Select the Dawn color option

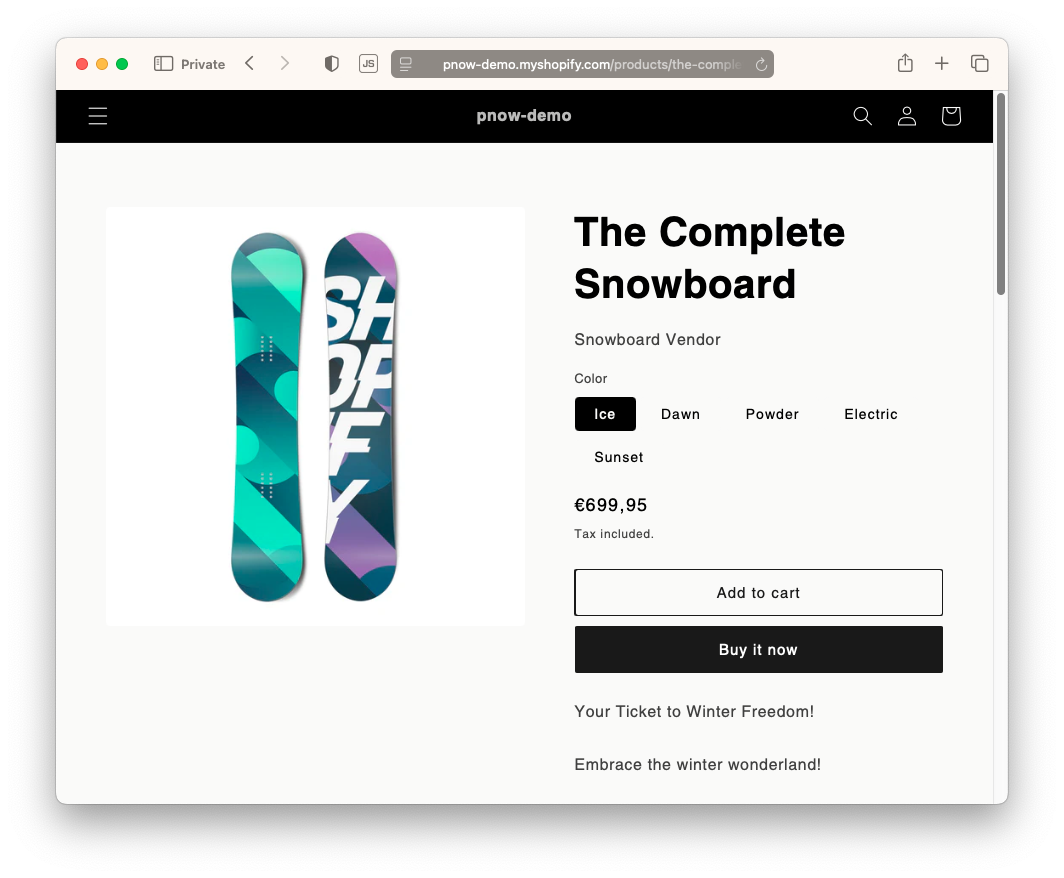pyautogui.click(x=680, y=414)
